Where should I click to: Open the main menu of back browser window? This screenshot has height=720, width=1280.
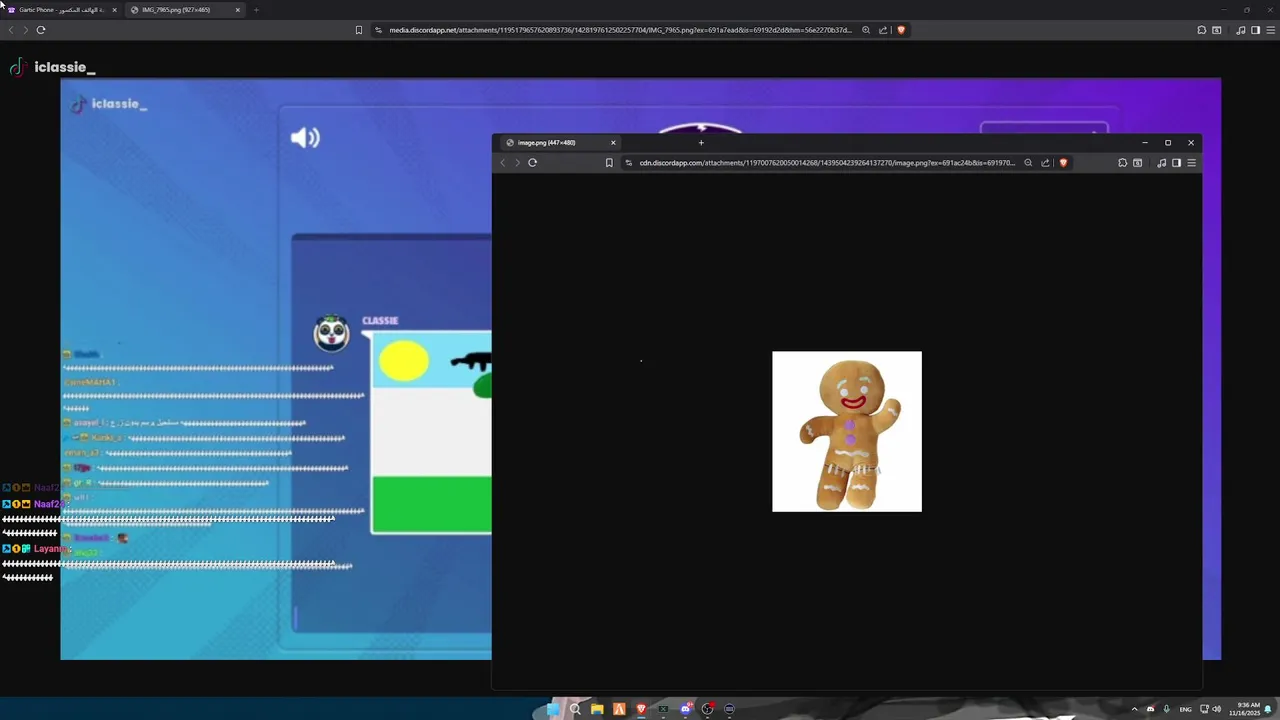point(1269,30)
